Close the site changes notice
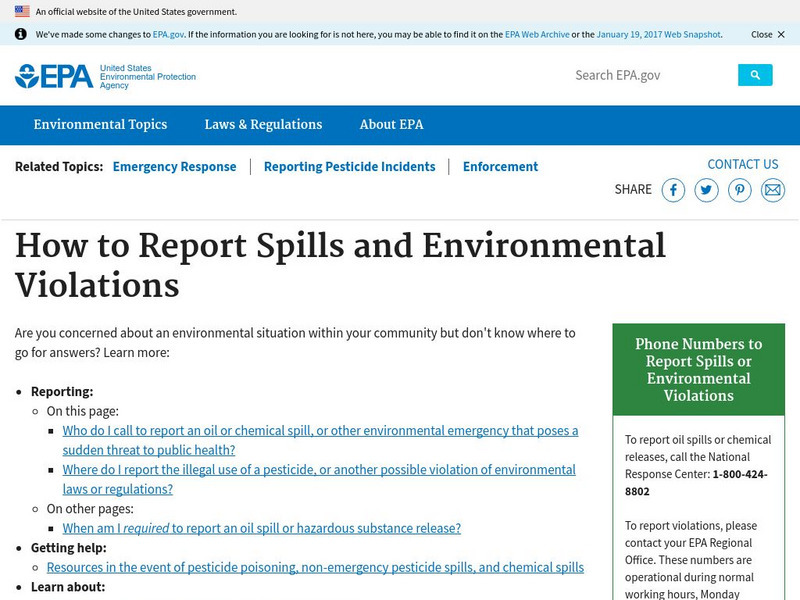 click(767, 34)
